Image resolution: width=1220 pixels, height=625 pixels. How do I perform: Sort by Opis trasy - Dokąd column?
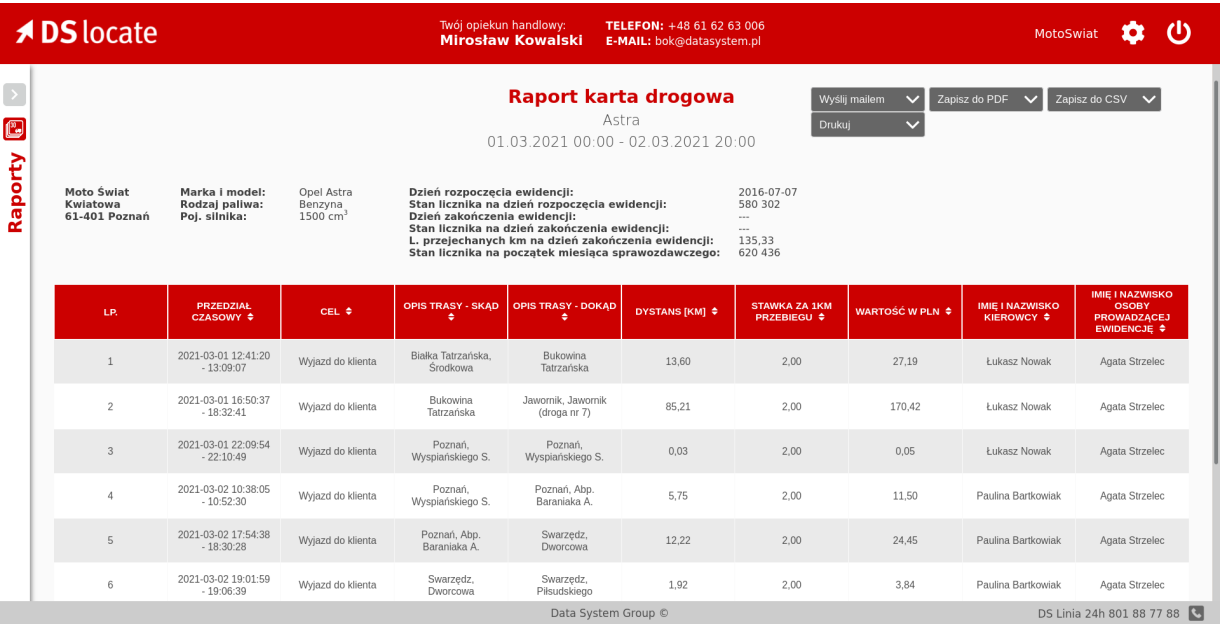(564, 312)
